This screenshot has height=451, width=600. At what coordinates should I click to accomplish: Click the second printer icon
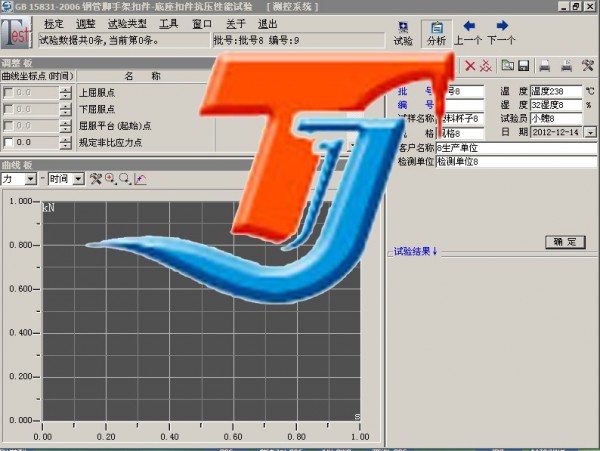566,66
